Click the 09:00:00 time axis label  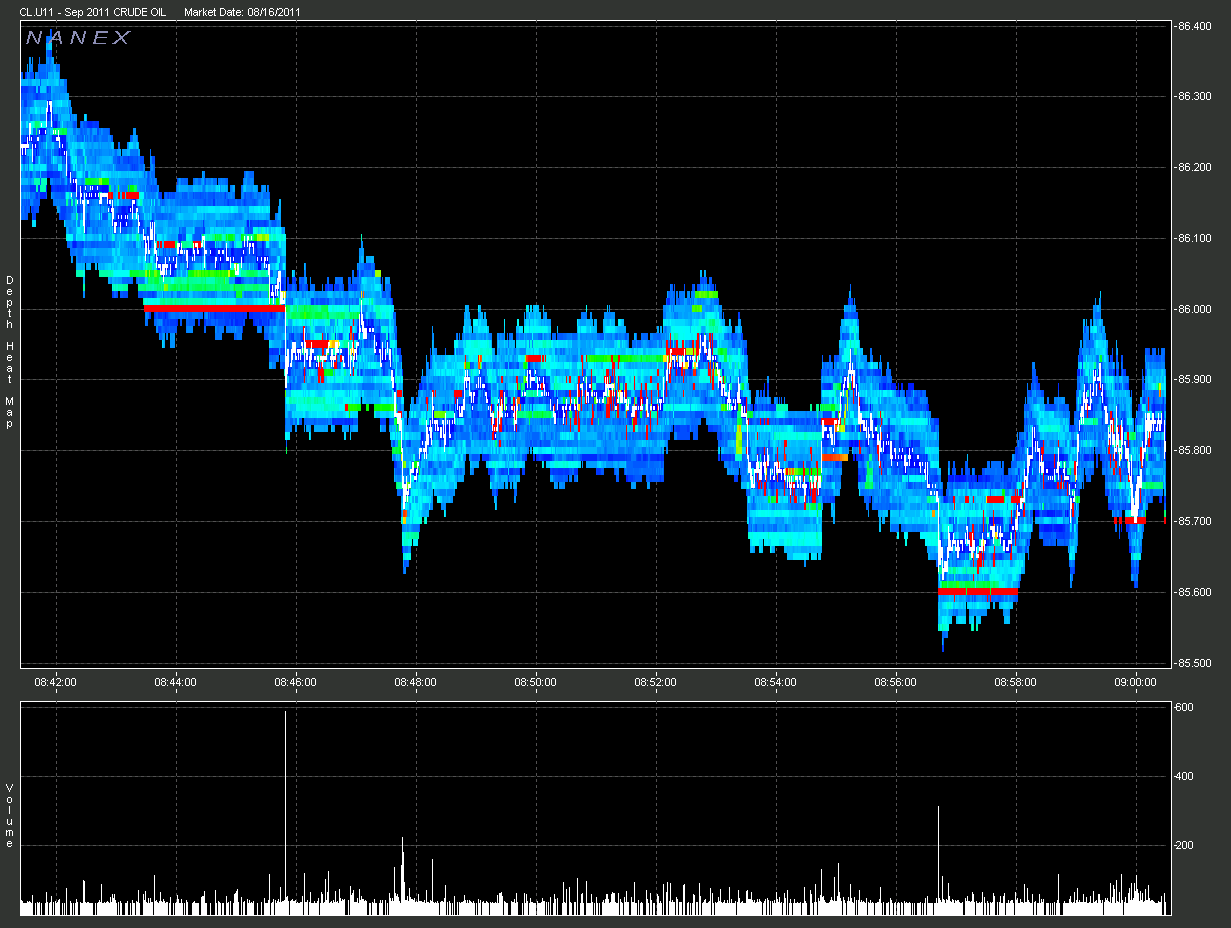point(1136,682)
